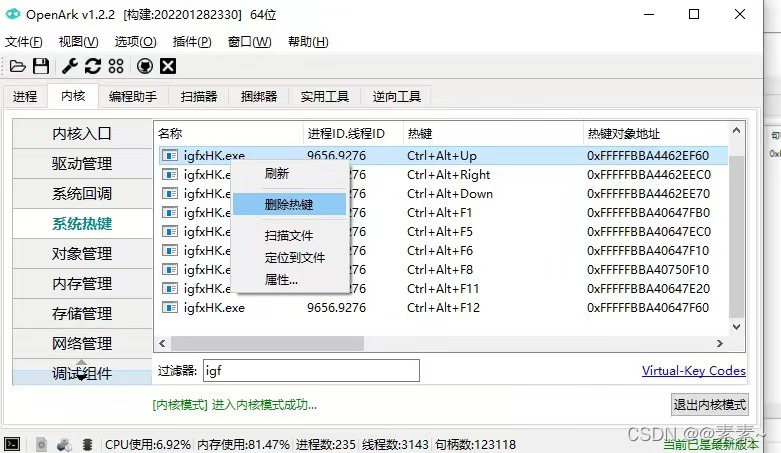
Task: Open the 选项(O) menu
Action: pyautogui.click(x=135, y=42)
